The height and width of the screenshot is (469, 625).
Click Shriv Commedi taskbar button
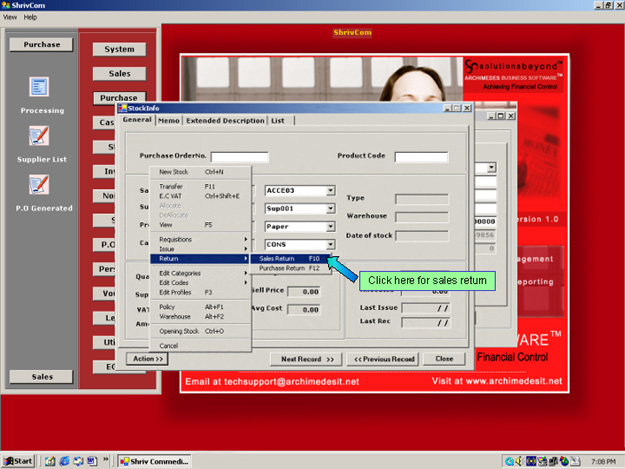[155, 461]
